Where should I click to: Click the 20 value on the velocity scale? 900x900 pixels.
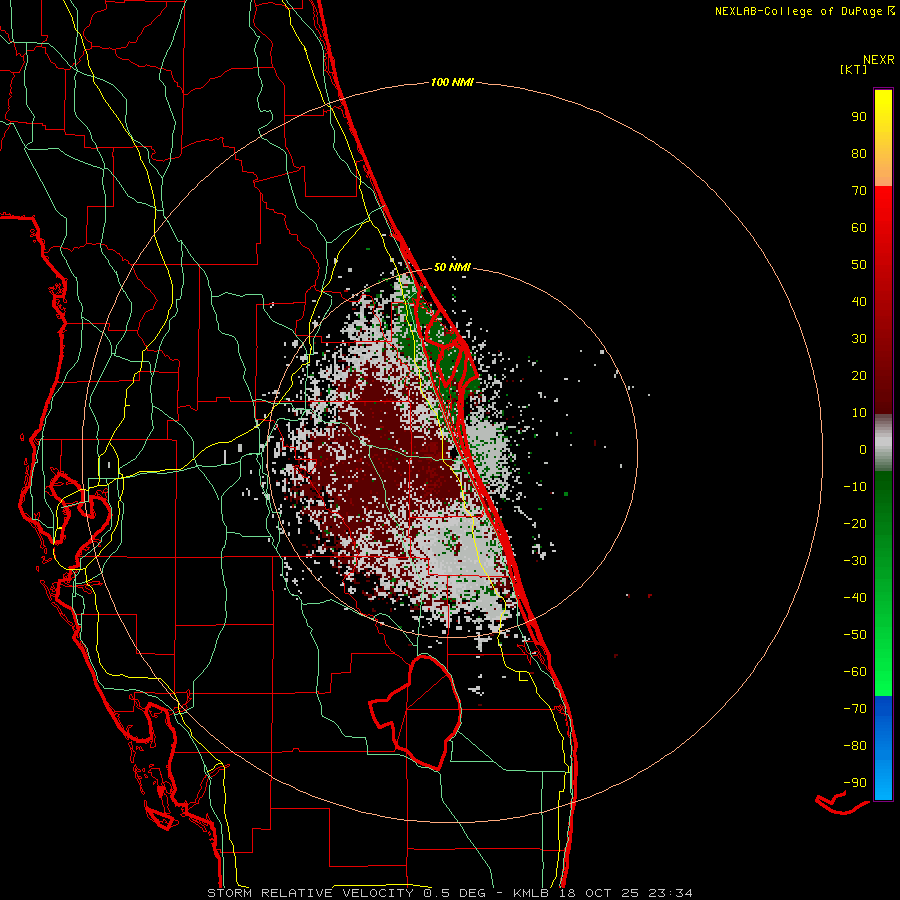pyautogui.click(x=859, y=375)
